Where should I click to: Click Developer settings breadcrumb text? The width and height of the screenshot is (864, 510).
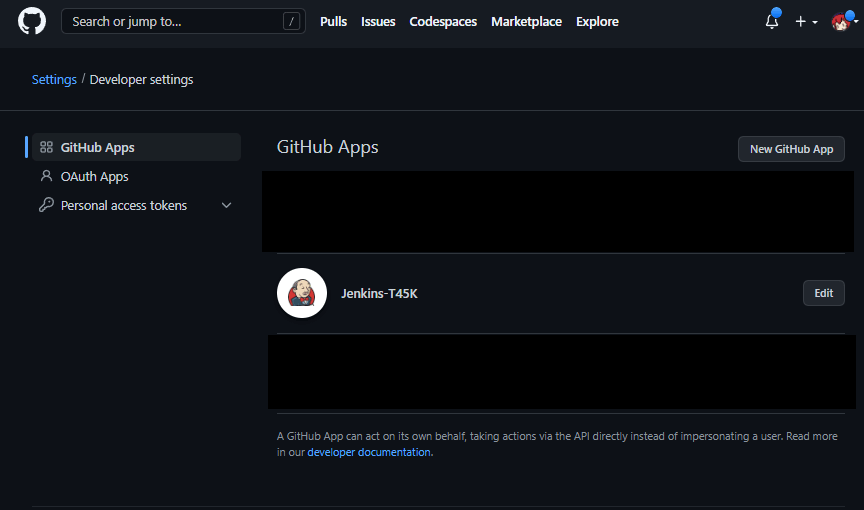pyautogui.click(x=141, y=79)
